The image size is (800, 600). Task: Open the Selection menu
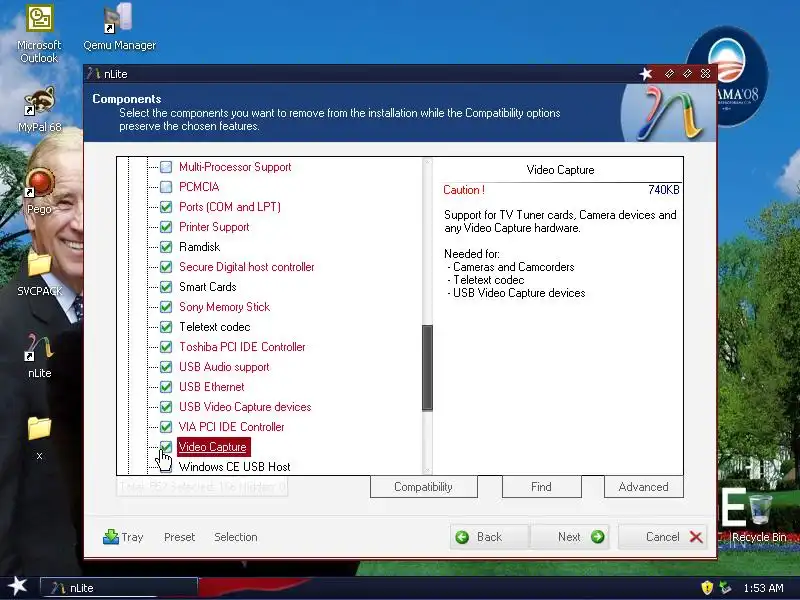(236, 537)
